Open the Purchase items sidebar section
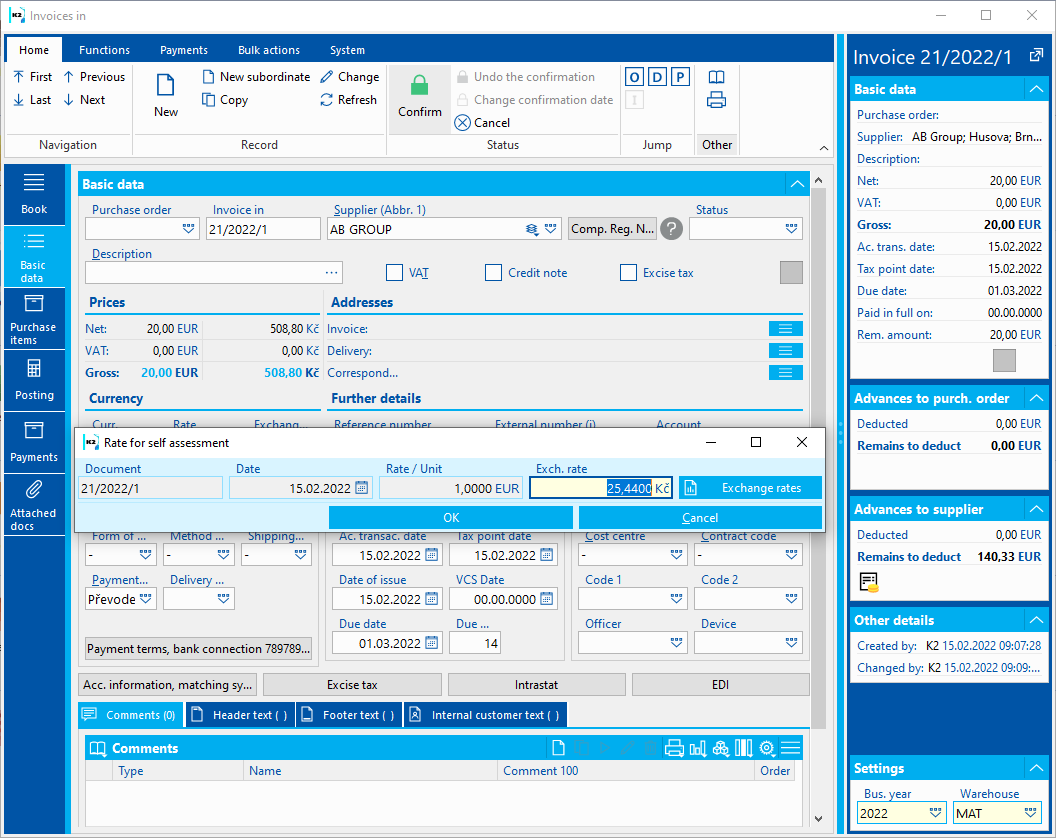 tap(33, 318)
